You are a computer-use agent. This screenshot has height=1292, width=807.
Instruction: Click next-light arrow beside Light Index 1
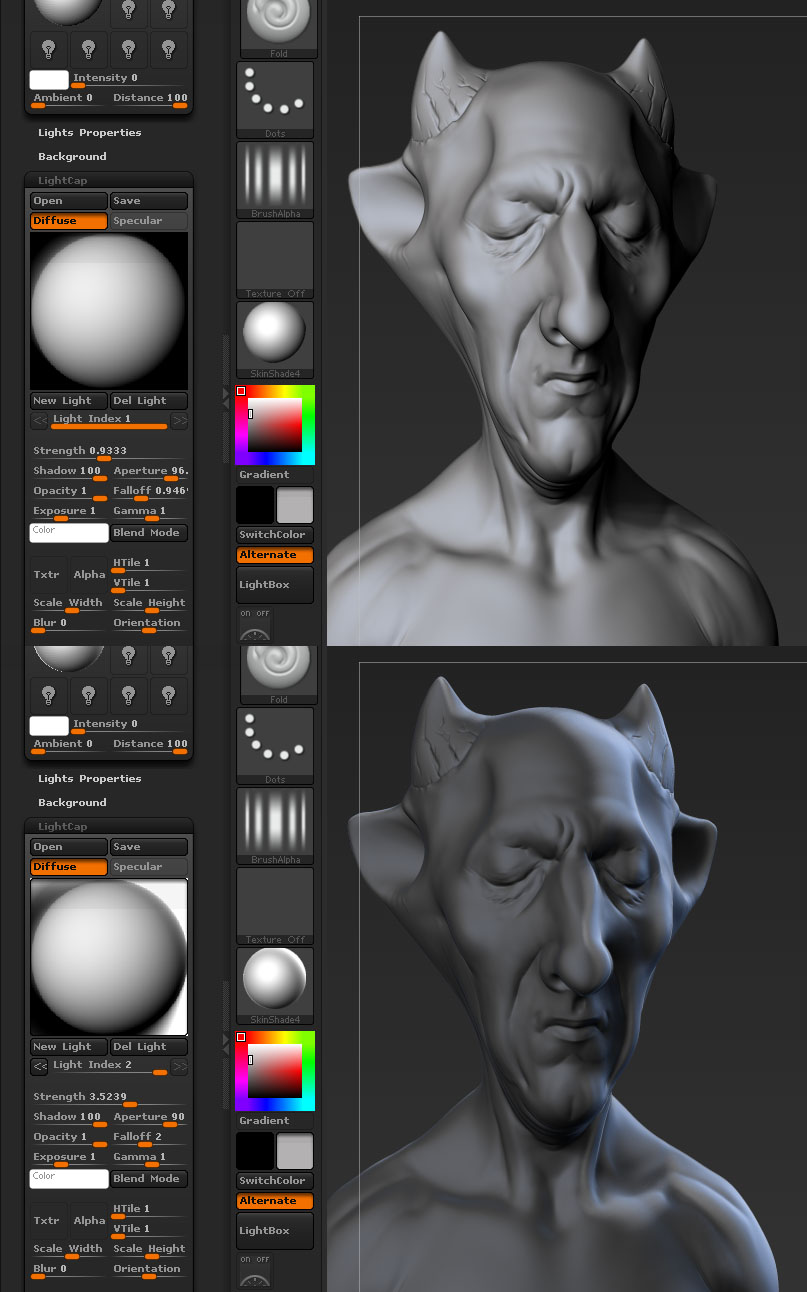pos(179,421)
